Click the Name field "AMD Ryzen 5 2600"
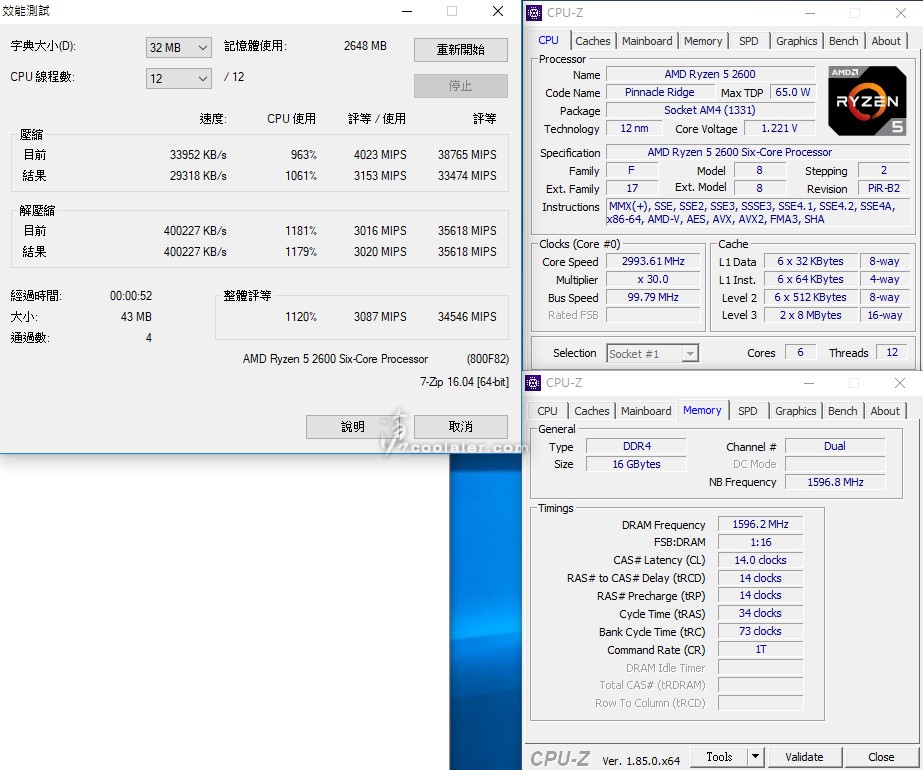This screenshot has width=923, height=770. 710,74
